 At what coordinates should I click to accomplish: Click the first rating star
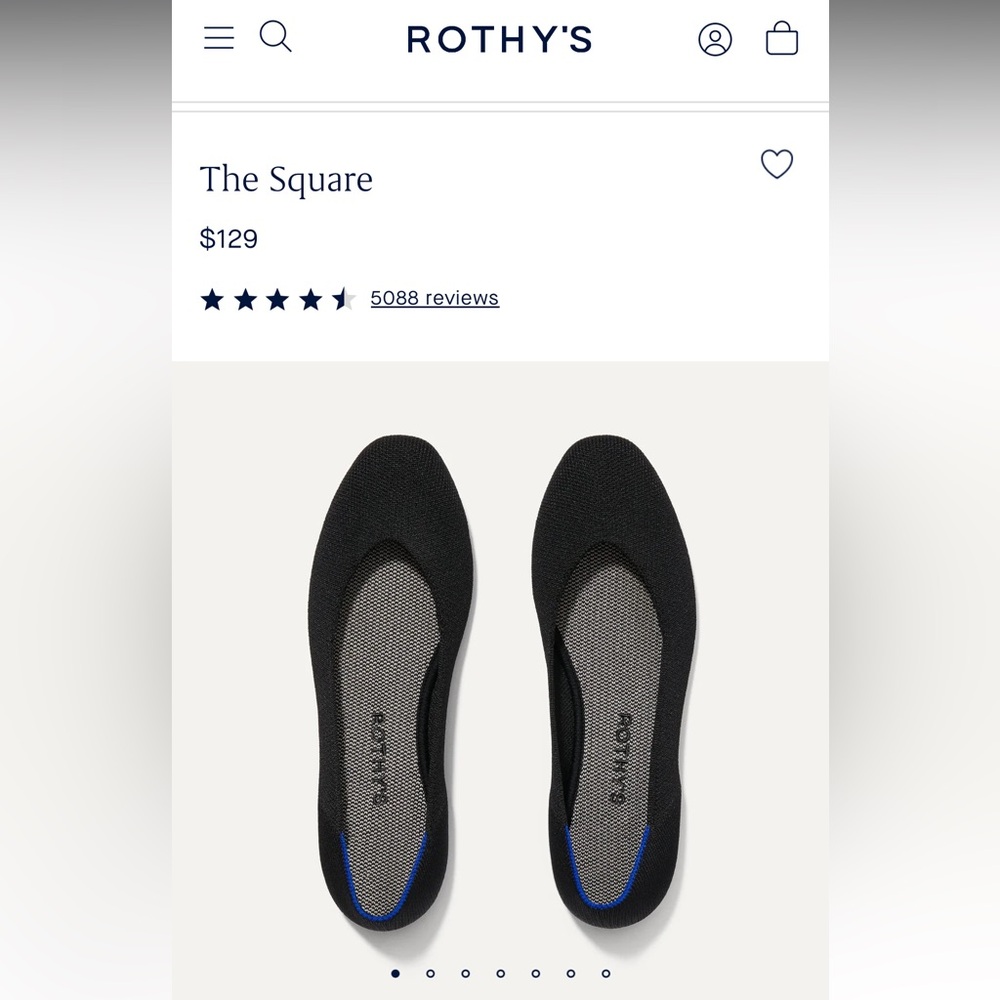(211, 298)
